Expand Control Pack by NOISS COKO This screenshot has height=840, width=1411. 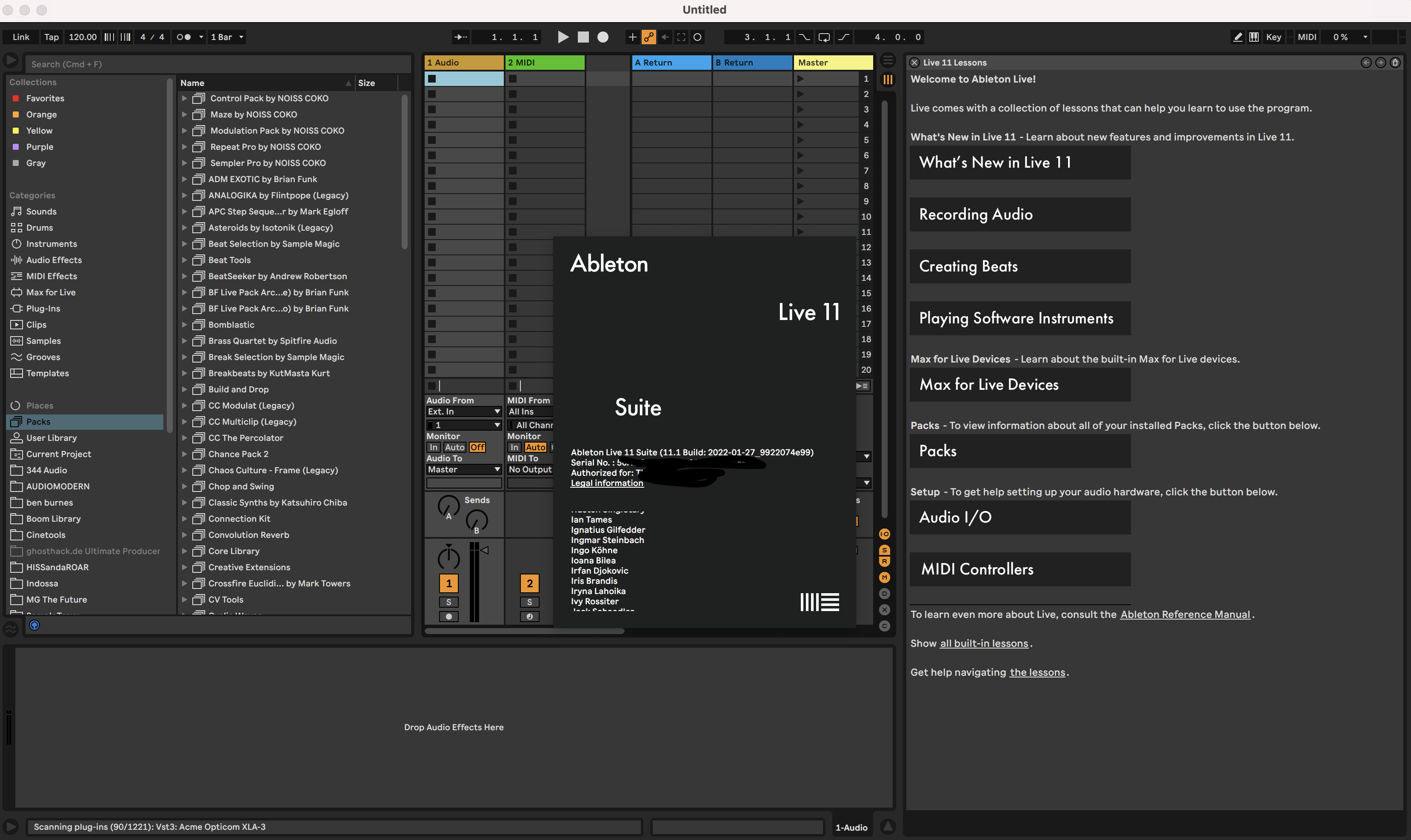[184, 98]
